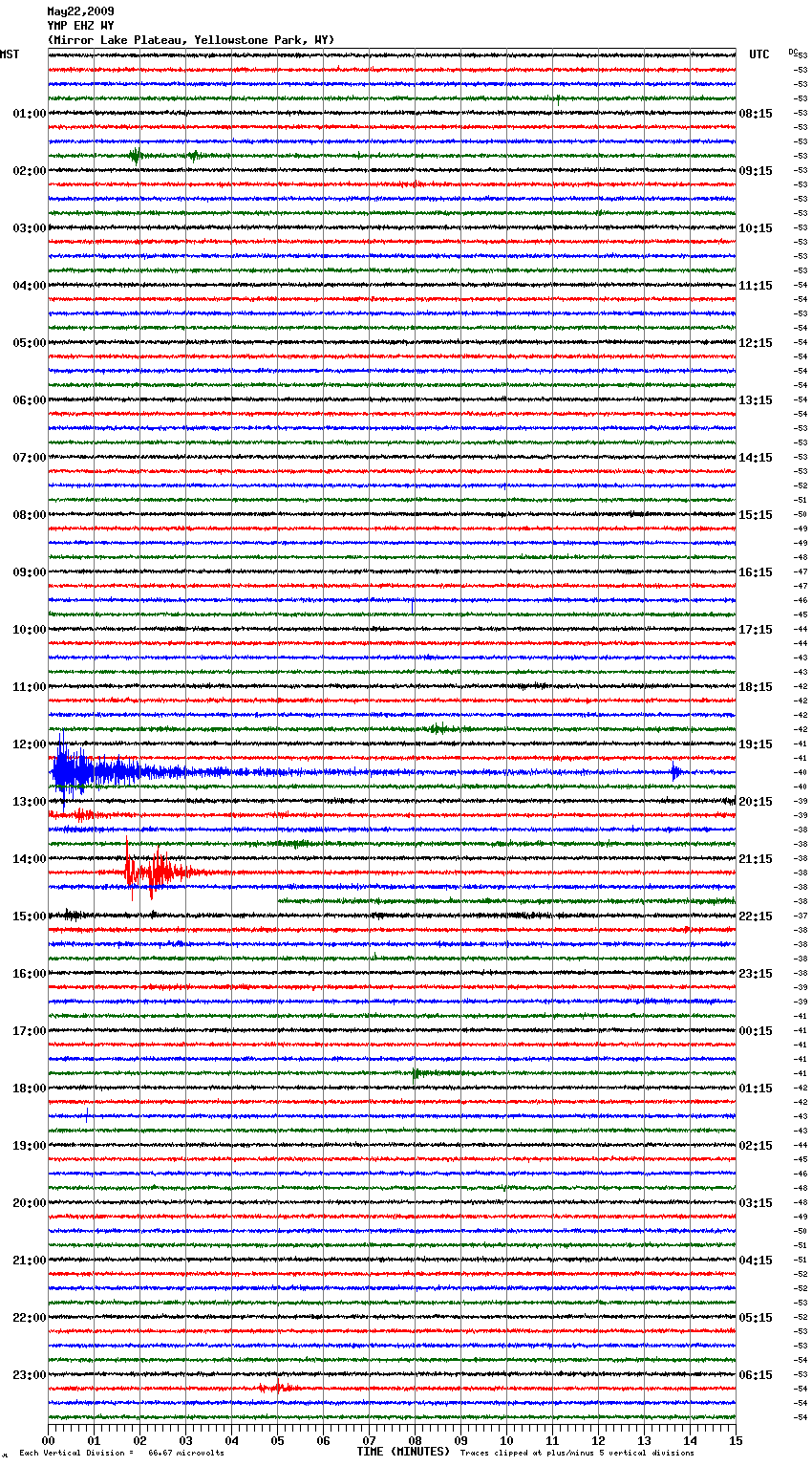Click the 10 minute tick label
Viewport: 812px width, 1466px height.
coord(506,1440)
